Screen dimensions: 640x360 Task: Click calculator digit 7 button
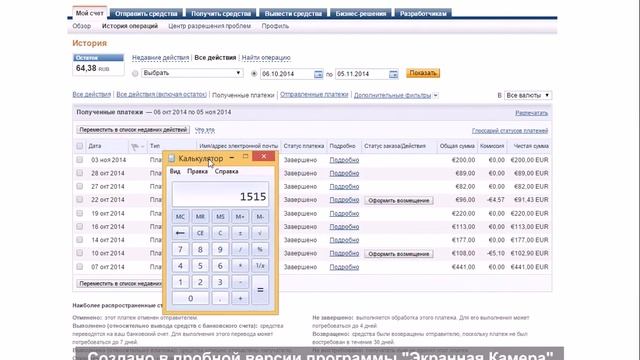[180, 249]
